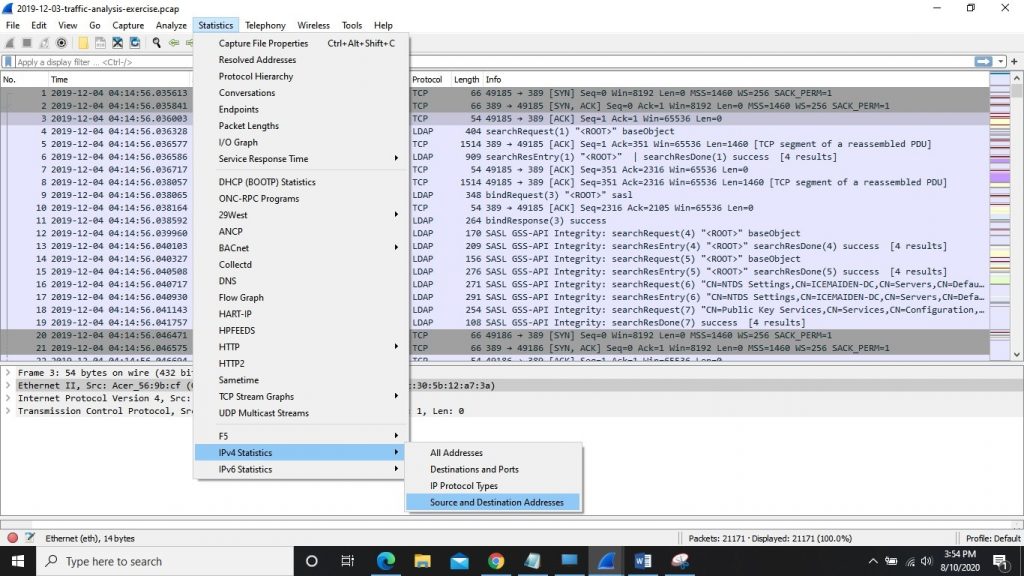Click the restart capture icon
Screen dimensions: 1024x576
44,43
